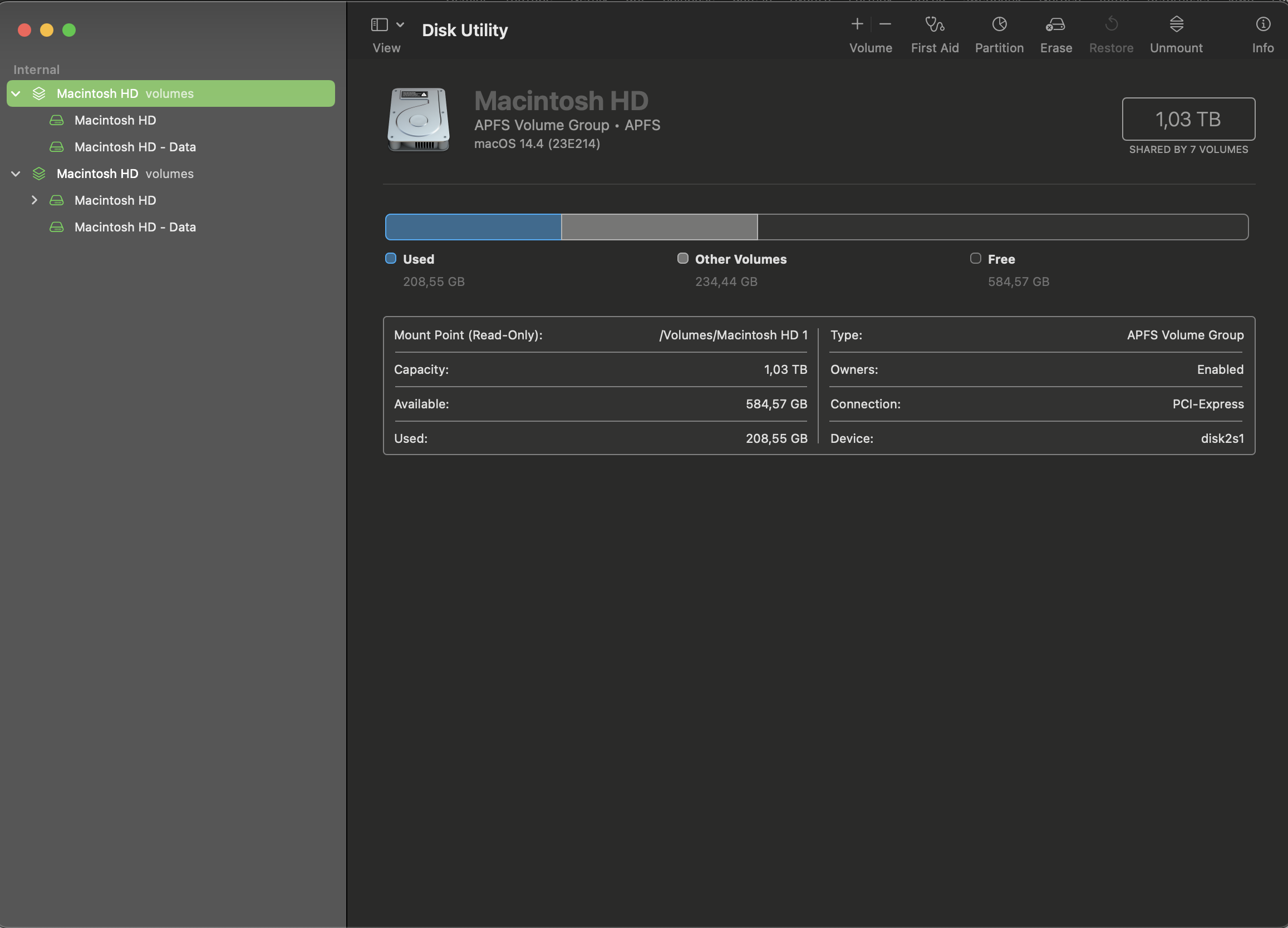
Task: Click the Erase drive icon
Action: click(x=1055, y=24)
